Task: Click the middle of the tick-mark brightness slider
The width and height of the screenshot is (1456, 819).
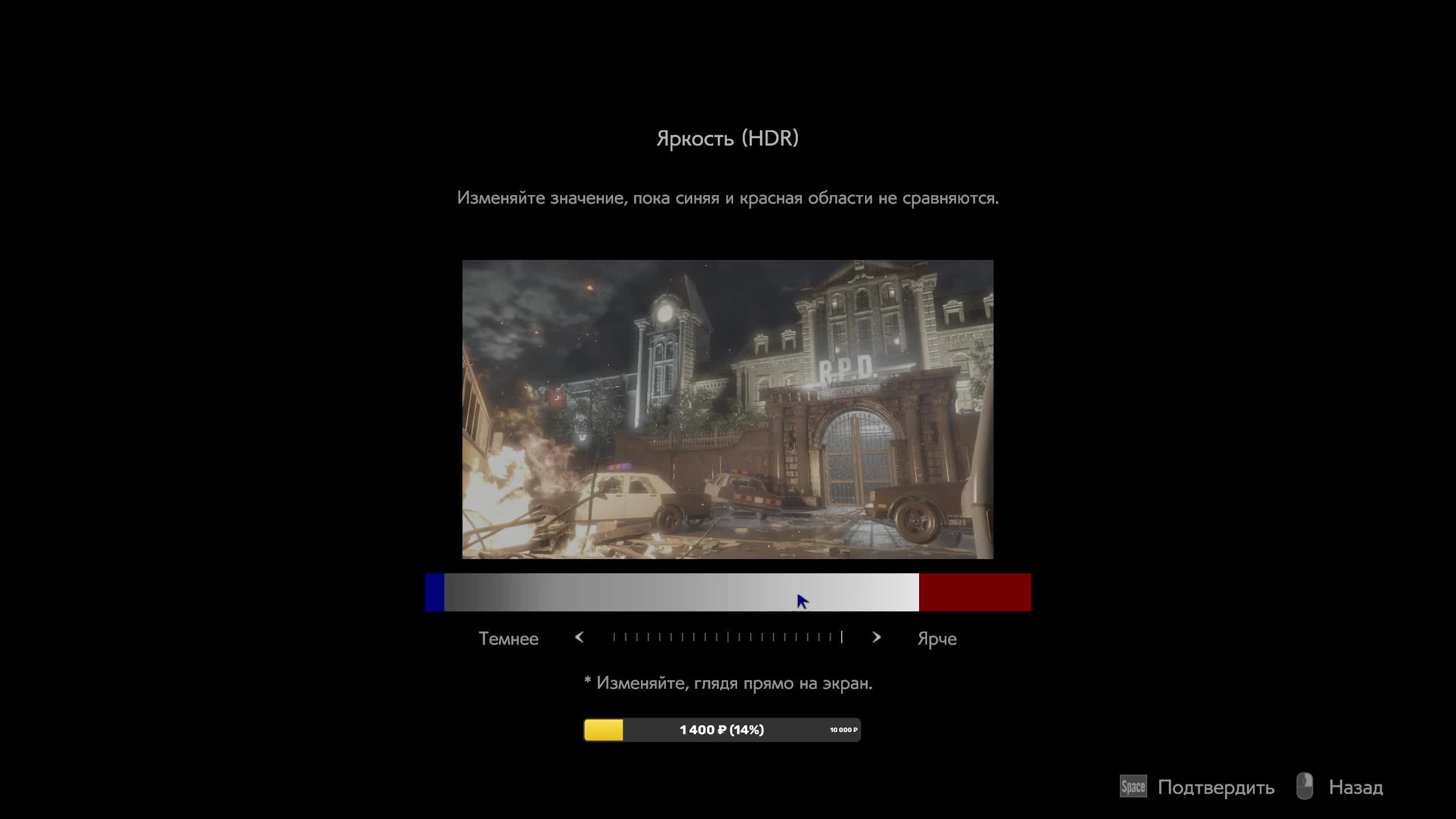Action: click(x=727, y=637)
